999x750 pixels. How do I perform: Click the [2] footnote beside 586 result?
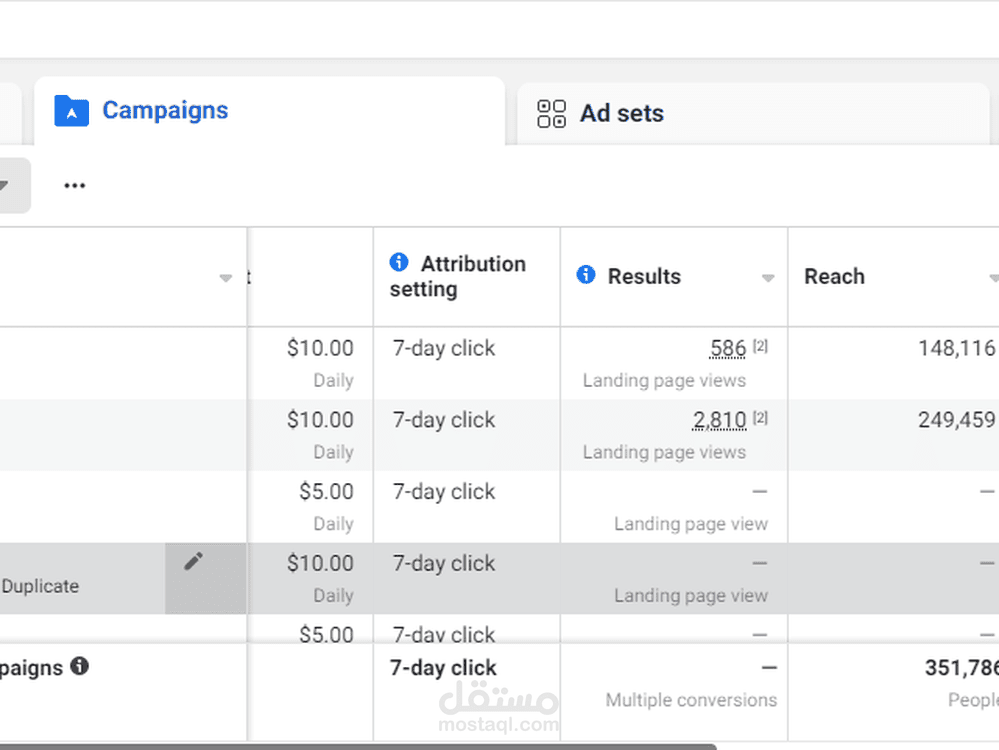pos(760,347)
